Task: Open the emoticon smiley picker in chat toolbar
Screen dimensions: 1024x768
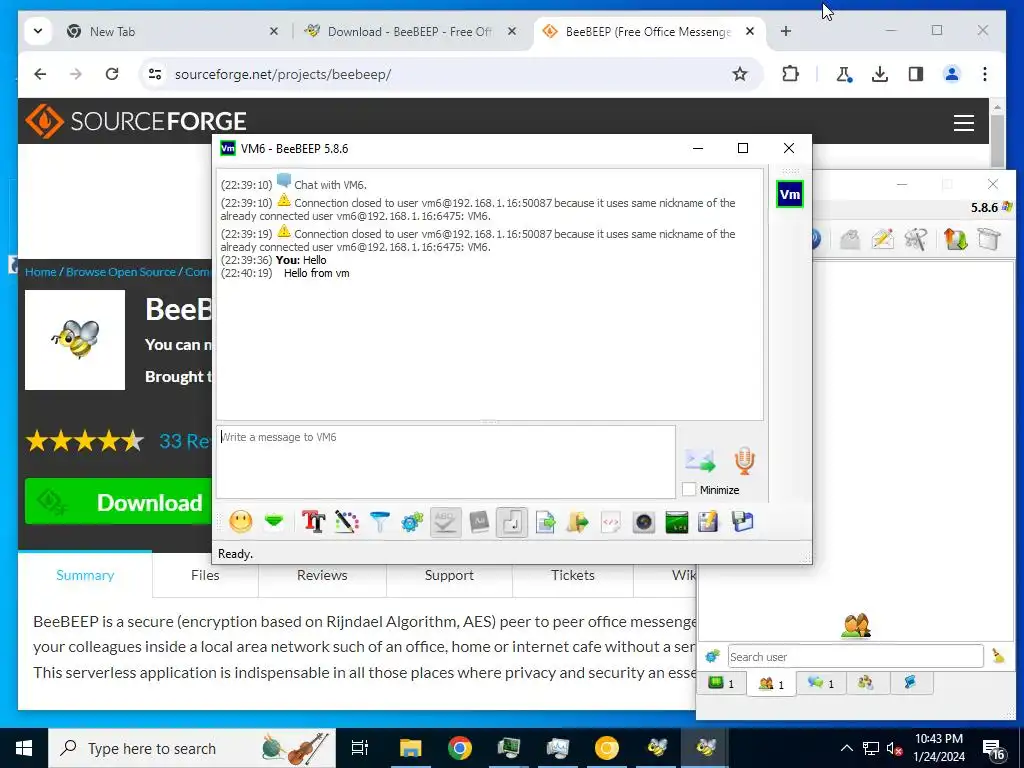Action: pyautogui.click(x=240, y=522)
